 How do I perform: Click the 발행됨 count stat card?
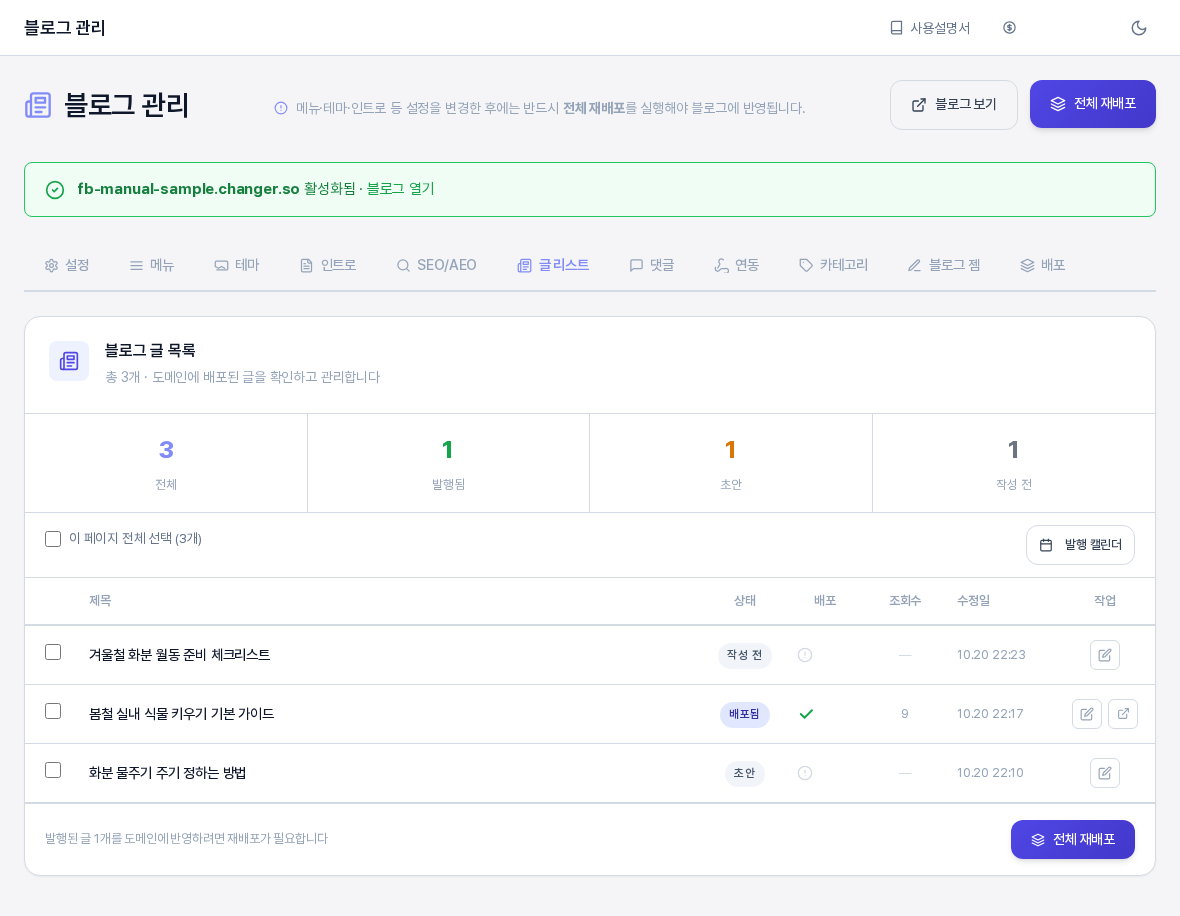[449, 463]
